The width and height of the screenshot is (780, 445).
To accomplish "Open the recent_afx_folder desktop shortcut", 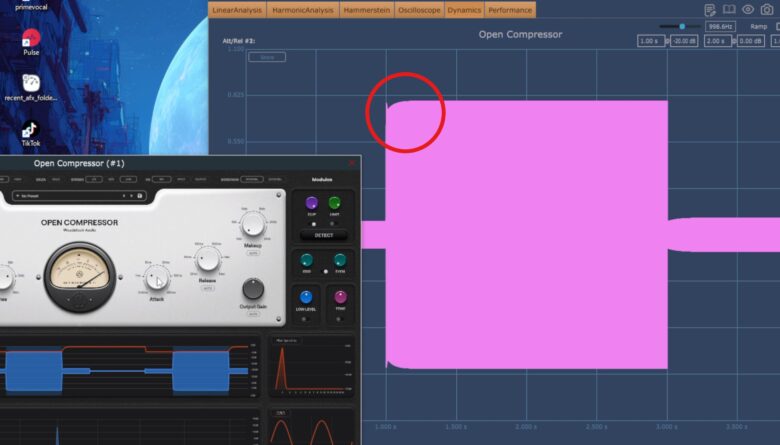I will pos(31,83).
